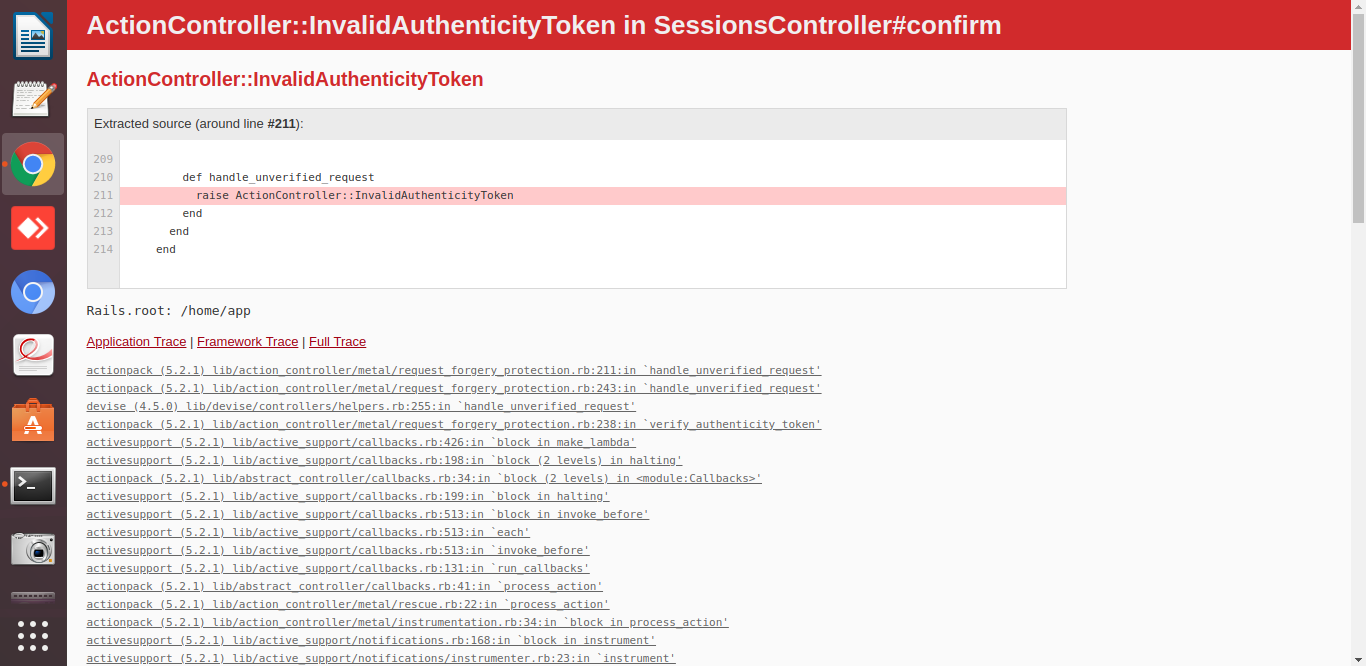
Task: Open LibreOffice Writer from the dock
Action: pos(33,34)
